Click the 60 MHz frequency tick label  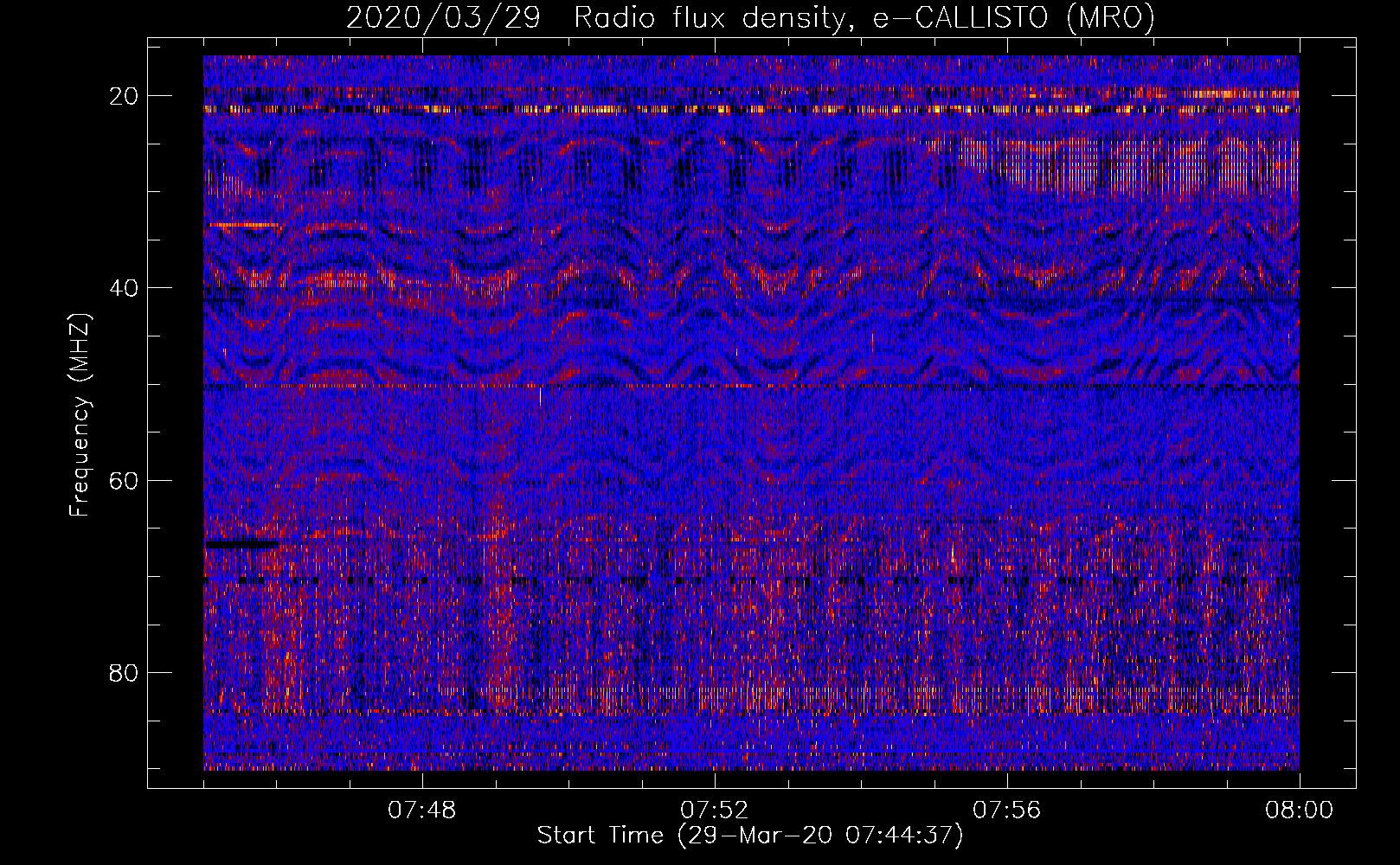click(x=125, y=480)
